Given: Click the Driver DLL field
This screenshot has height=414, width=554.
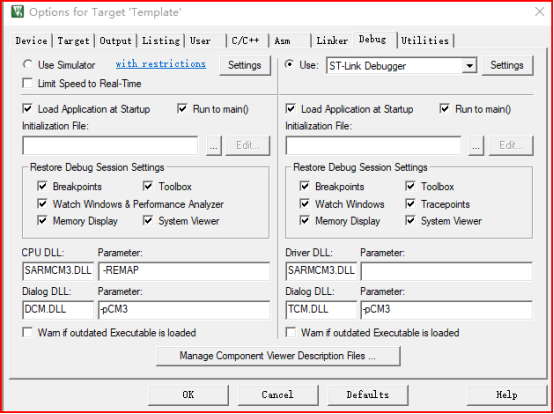Looking at the screenshot, I should [321, 271].
